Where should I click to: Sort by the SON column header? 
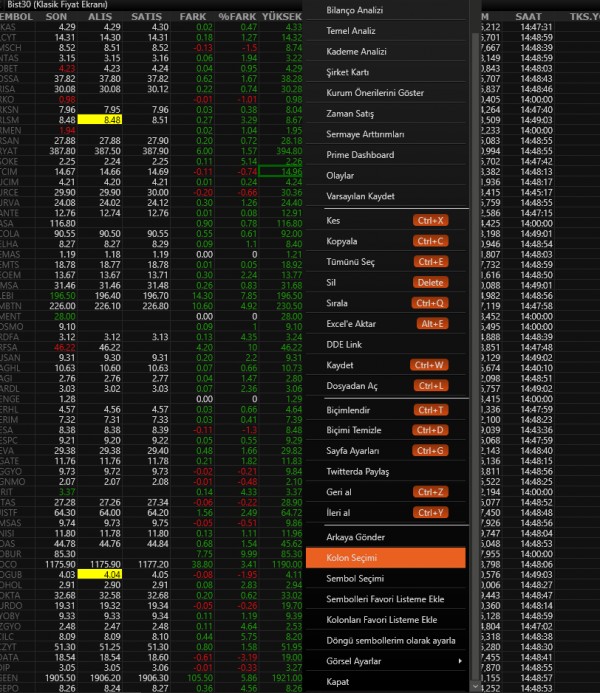click(x=56, y=17)
